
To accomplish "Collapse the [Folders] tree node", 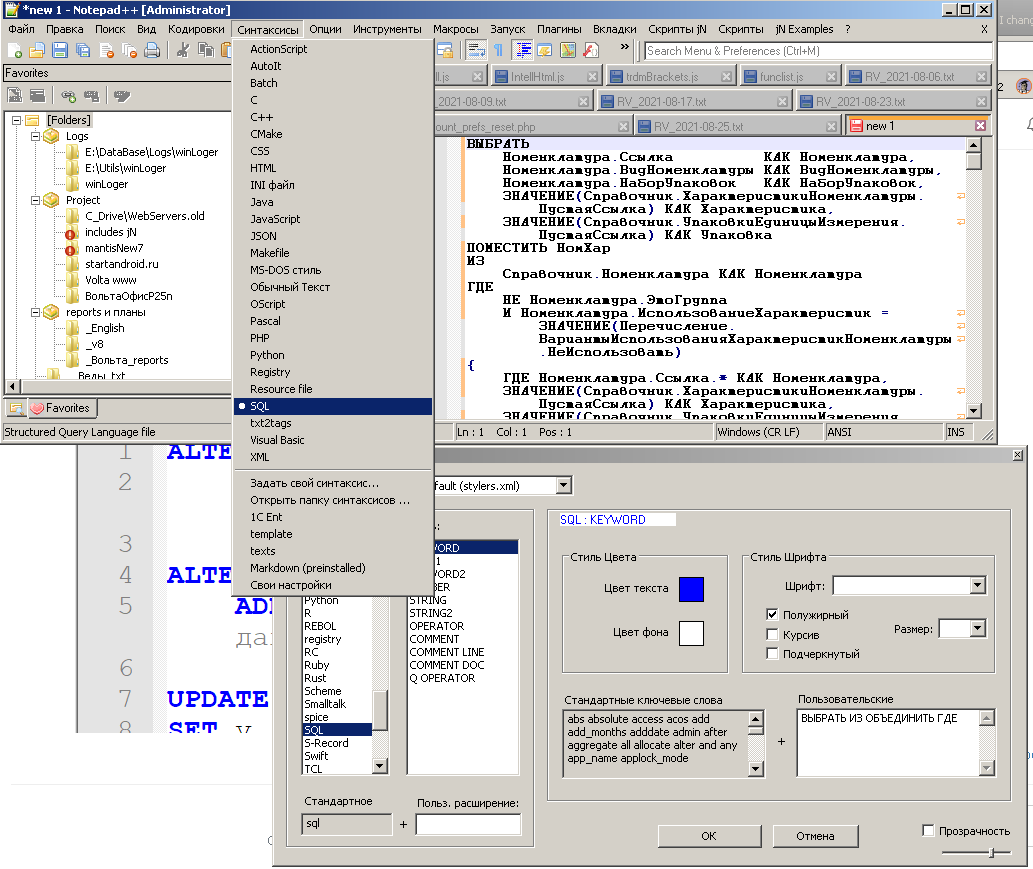I will pyautogui.click(x=16, y=120).
